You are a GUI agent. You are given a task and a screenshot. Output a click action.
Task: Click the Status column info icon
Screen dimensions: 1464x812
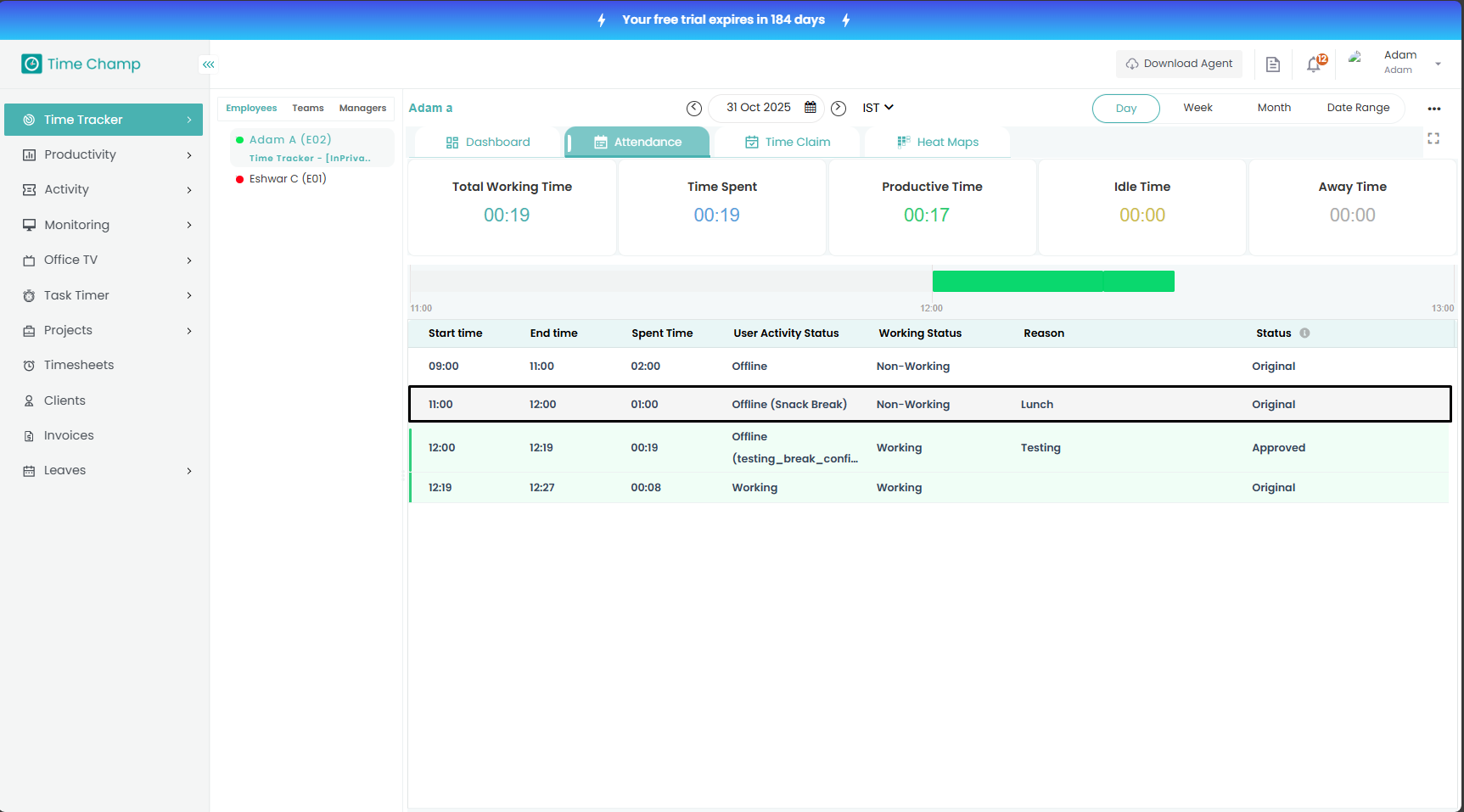click(x=1304, y=333)
